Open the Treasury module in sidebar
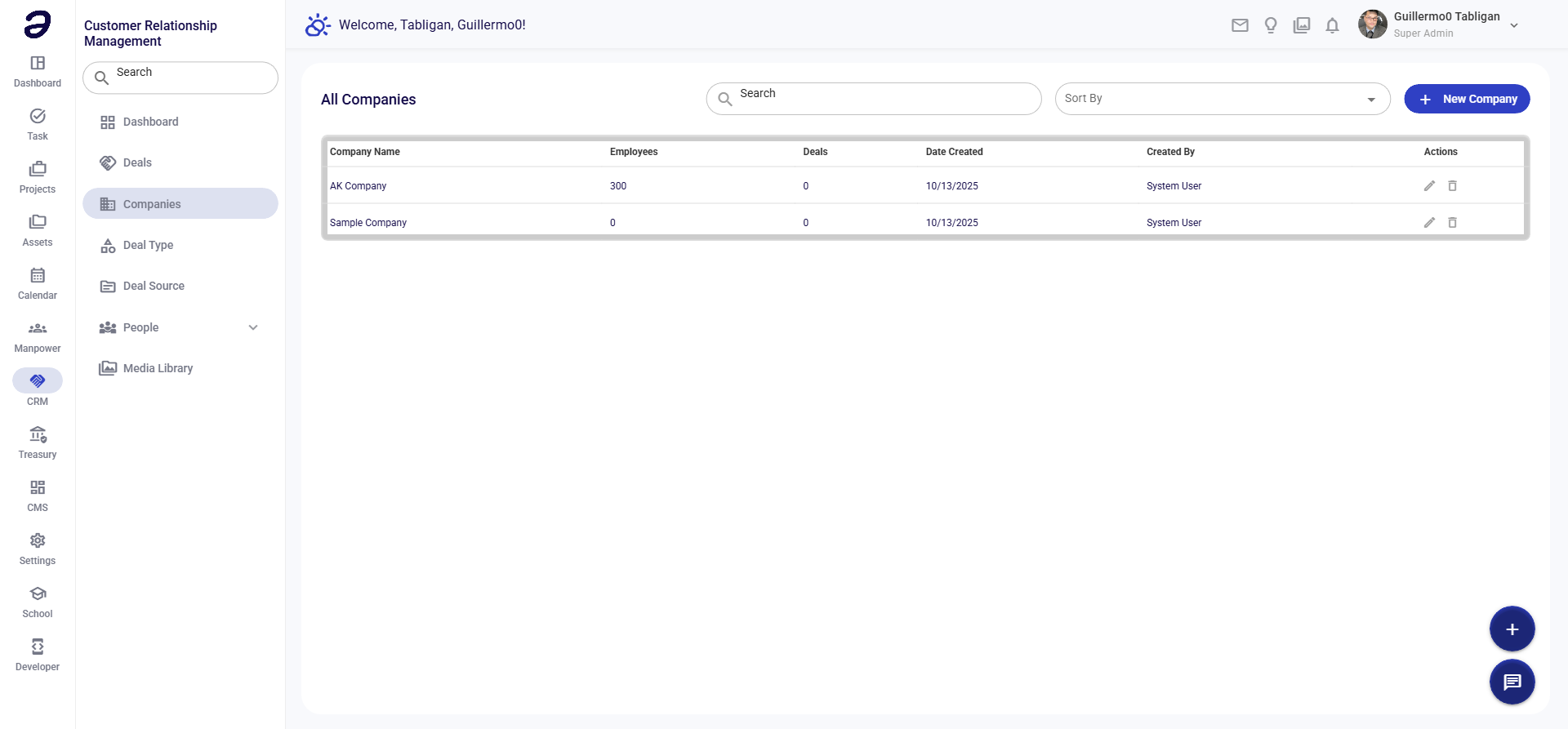The image size is (1568, 729). click(38, 442)
